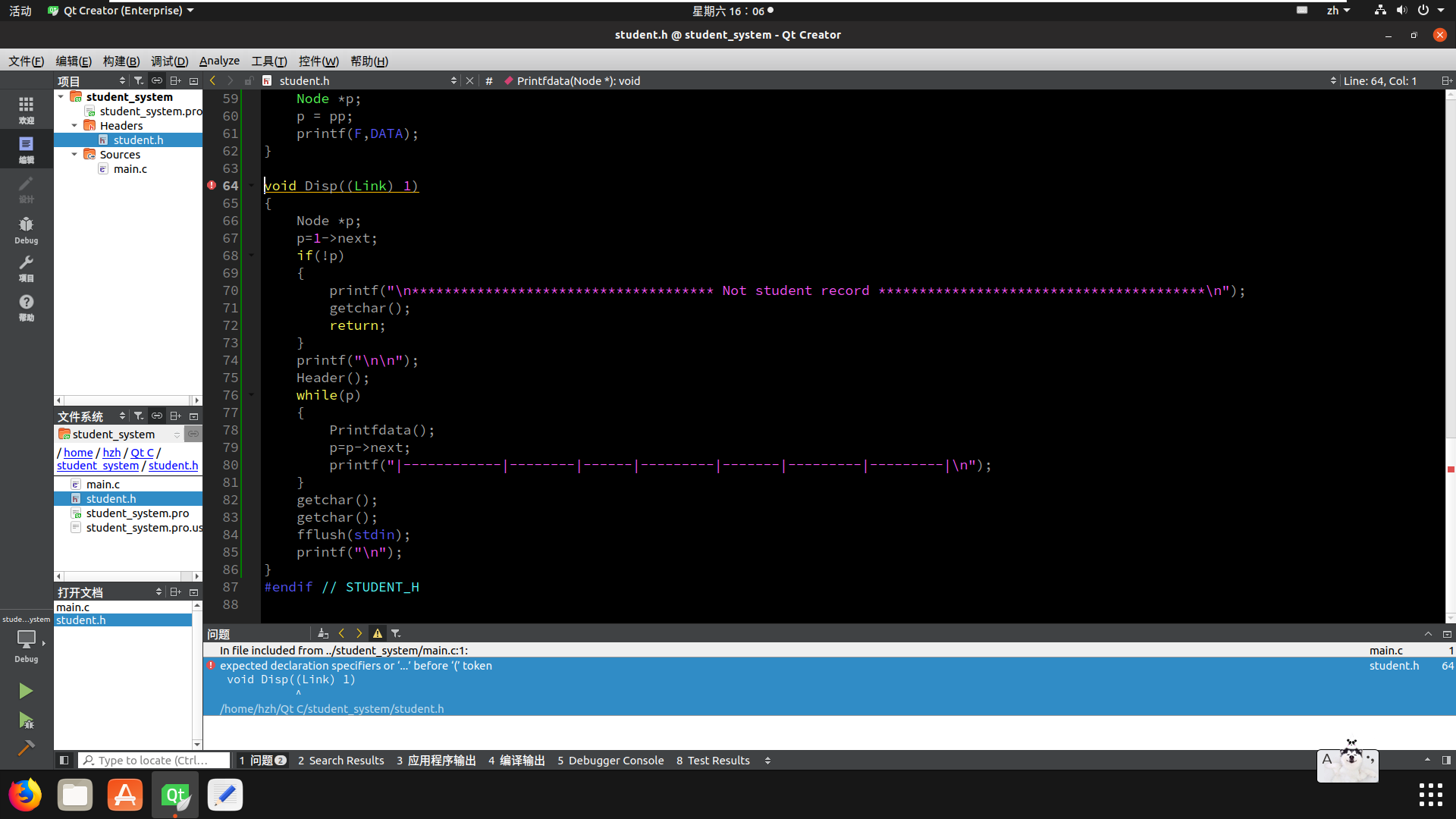
Task: Follow the 'hzh' breadcrumb link
Action: [x=111, y=452]
